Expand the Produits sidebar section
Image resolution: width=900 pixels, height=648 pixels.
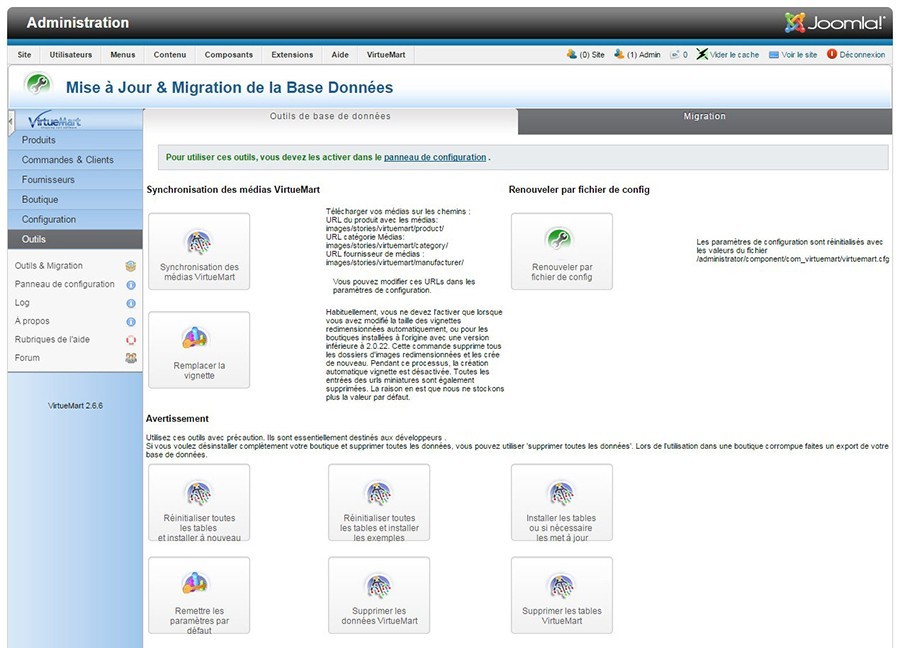tap(75, 140)
